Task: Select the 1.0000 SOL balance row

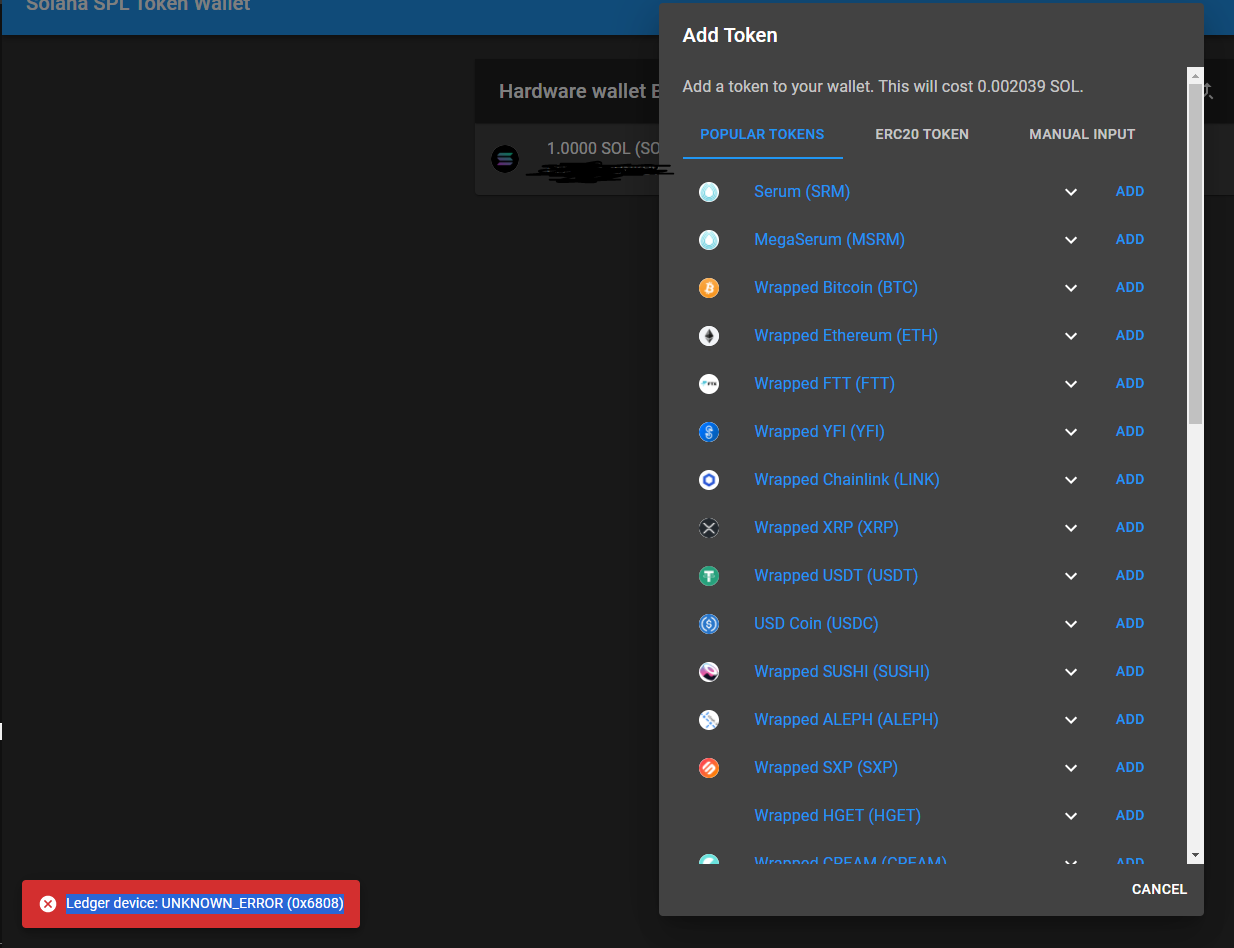Action: 567,160
